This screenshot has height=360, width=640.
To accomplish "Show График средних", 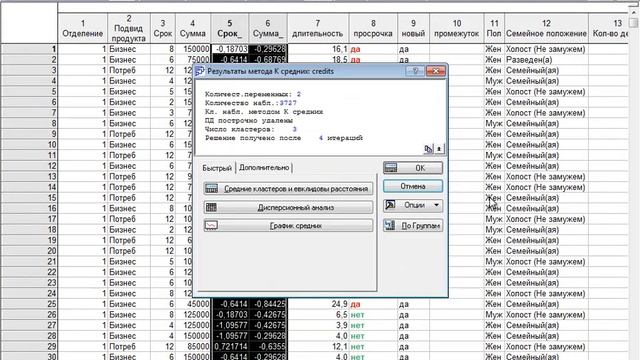I will tap(288, 226).
